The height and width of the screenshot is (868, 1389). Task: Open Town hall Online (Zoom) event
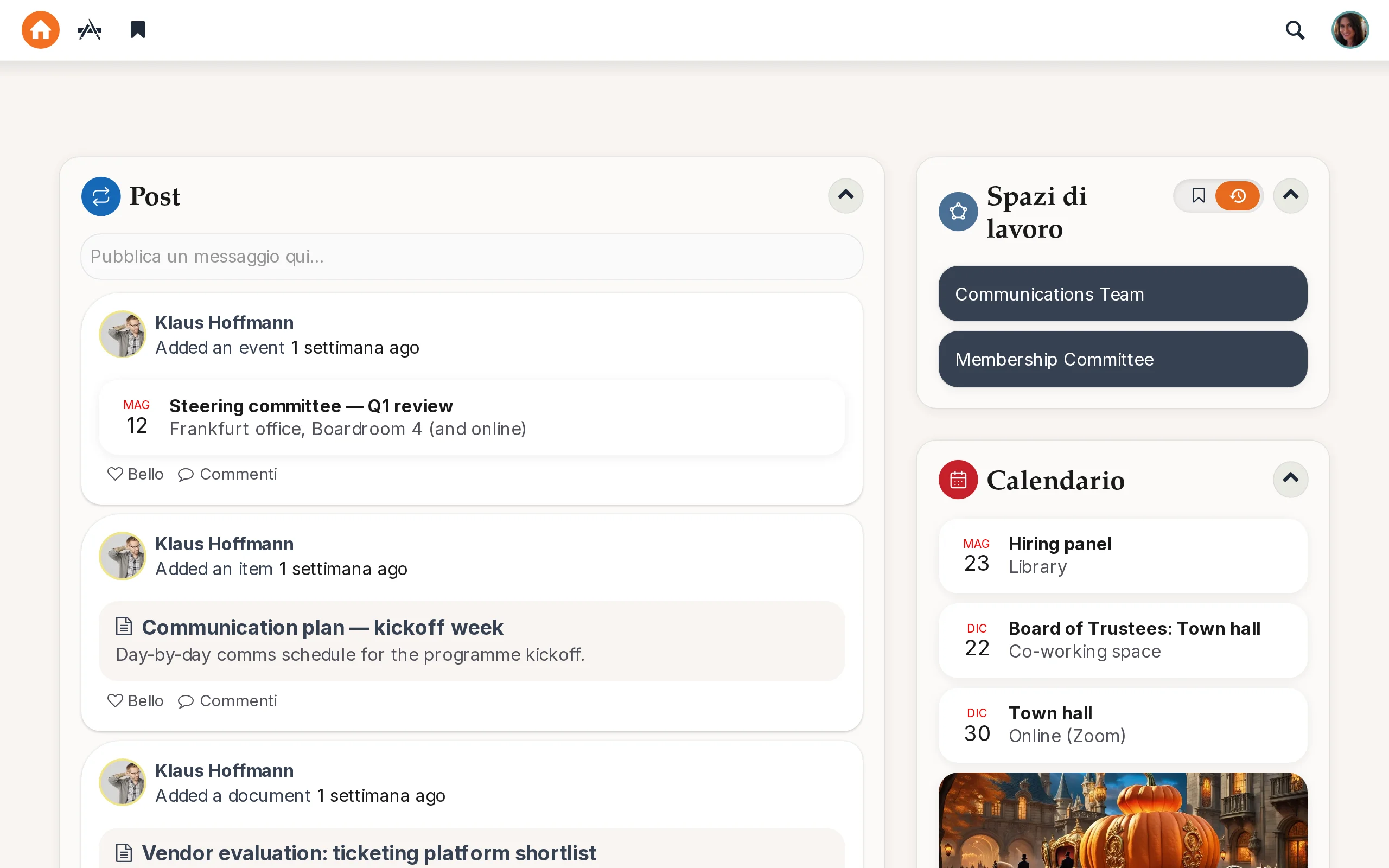coord(1123,725)
